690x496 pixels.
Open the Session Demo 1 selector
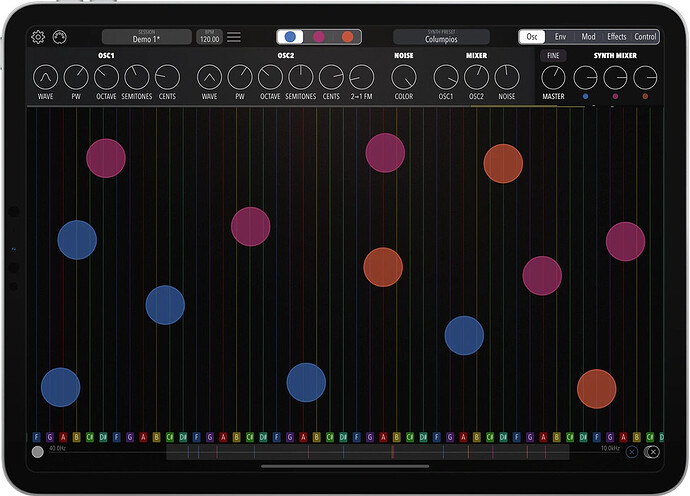point(146,37)
